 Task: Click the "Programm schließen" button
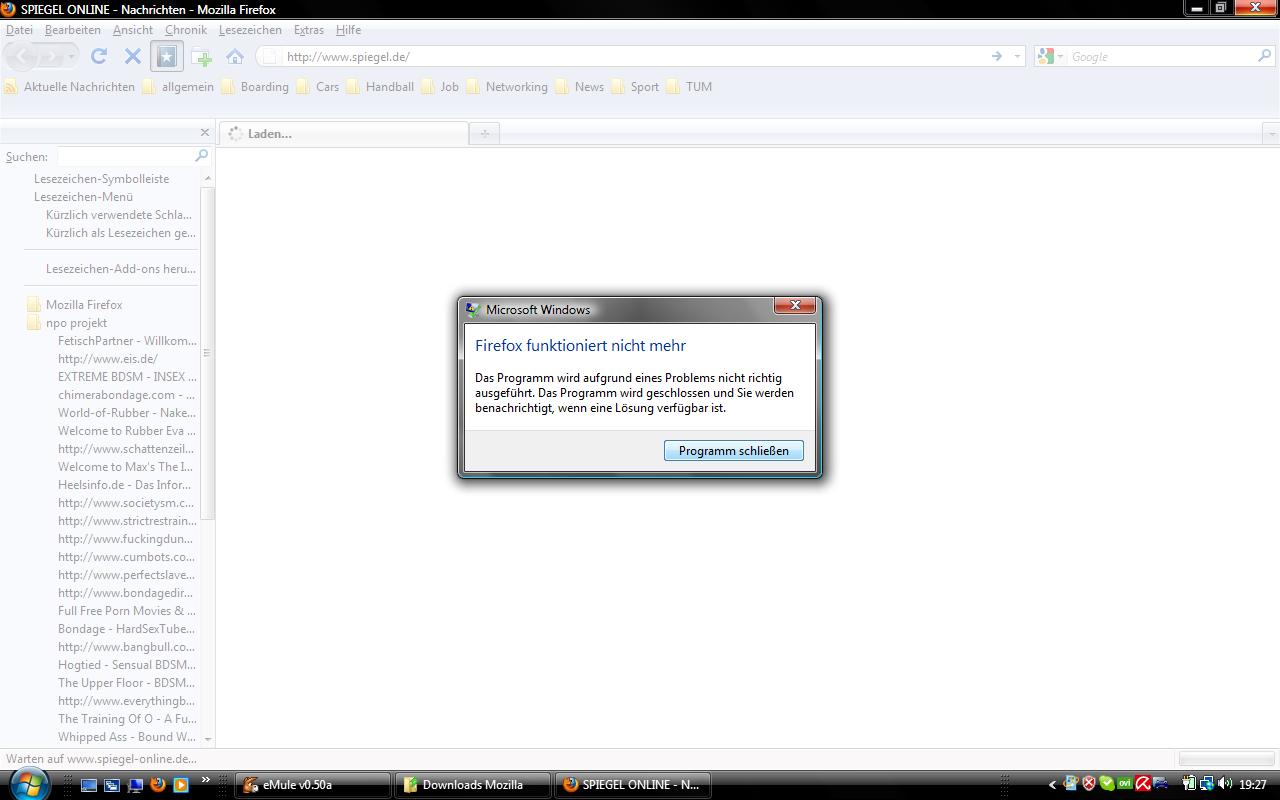coord(733,451)
